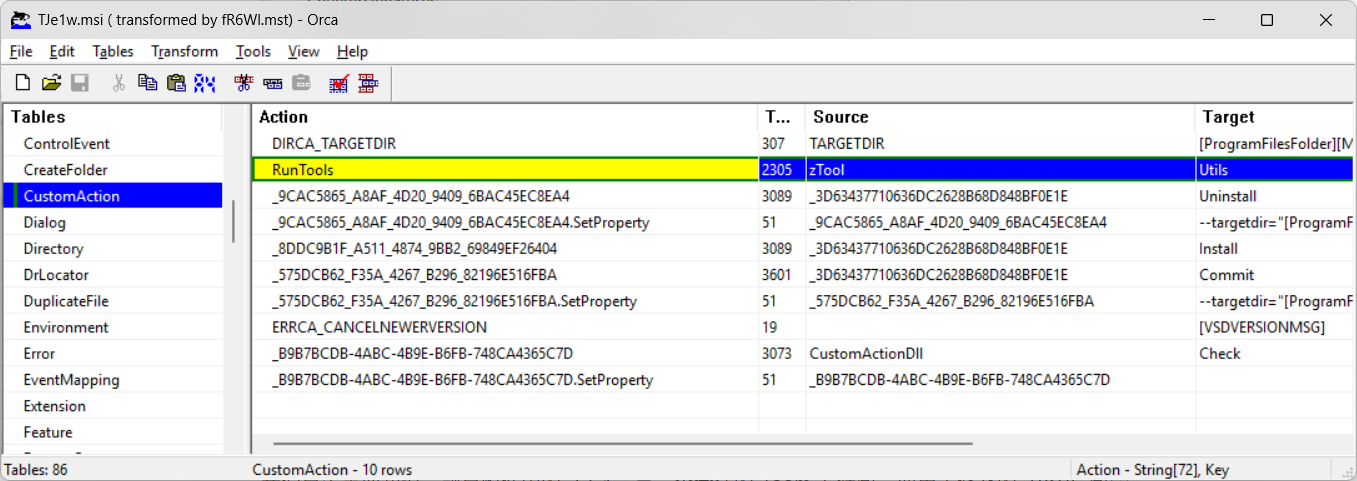The image size is (1357, 481).
Task: Click the Orca application icon in title bar
Action: click(19, 19)
